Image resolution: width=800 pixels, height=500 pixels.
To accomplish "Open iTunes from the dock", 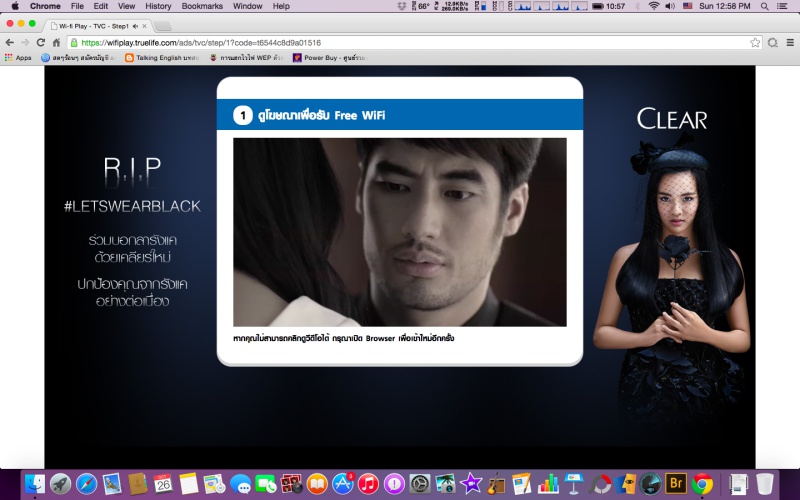I will 368,484.
